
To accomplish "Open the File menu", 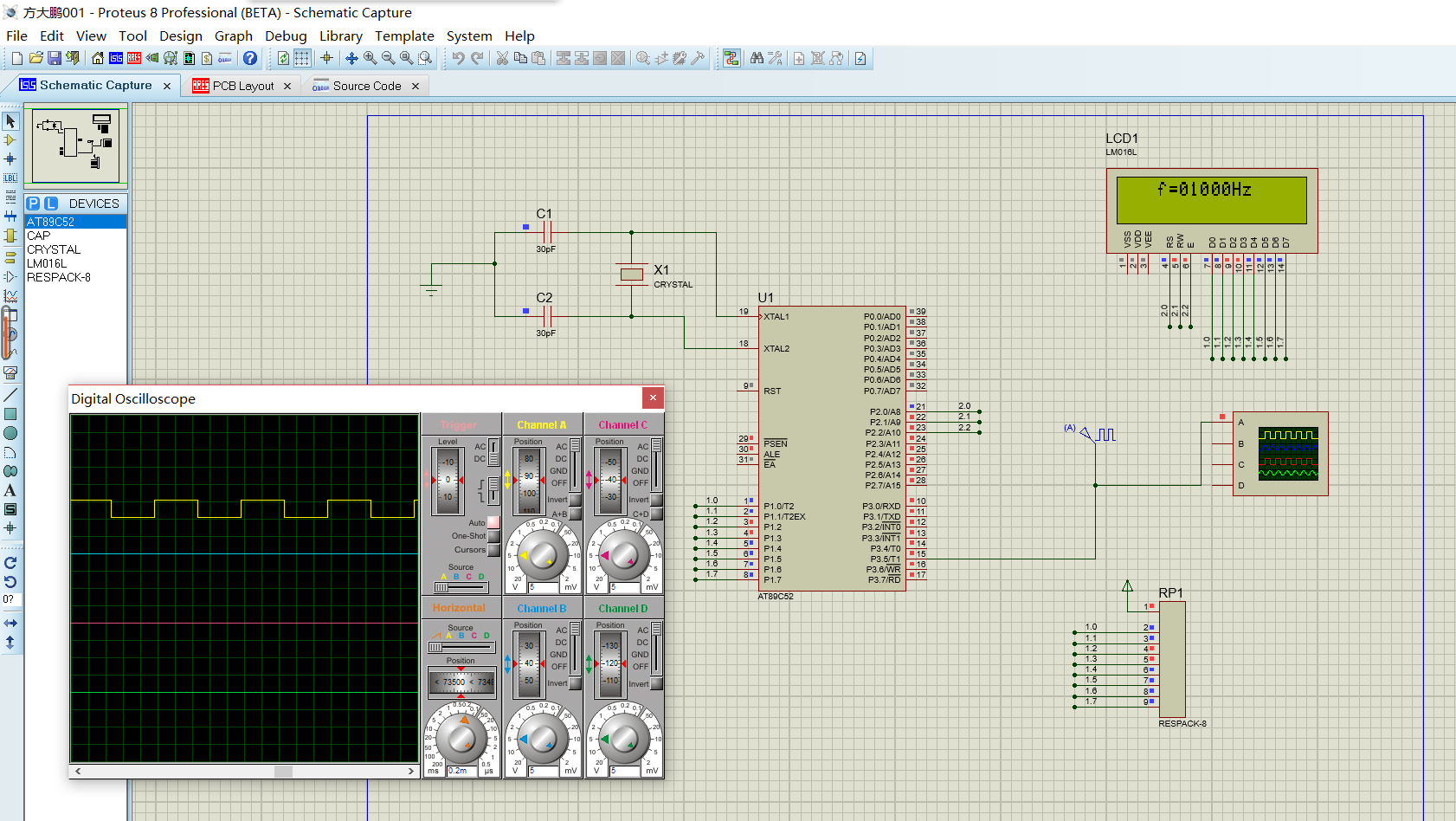I will coord(16,36).
